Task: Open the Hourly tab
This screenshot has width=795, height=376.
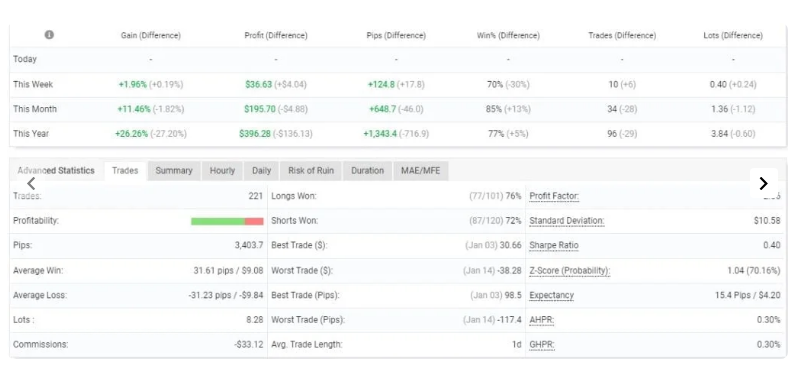Action: point(222,171)
